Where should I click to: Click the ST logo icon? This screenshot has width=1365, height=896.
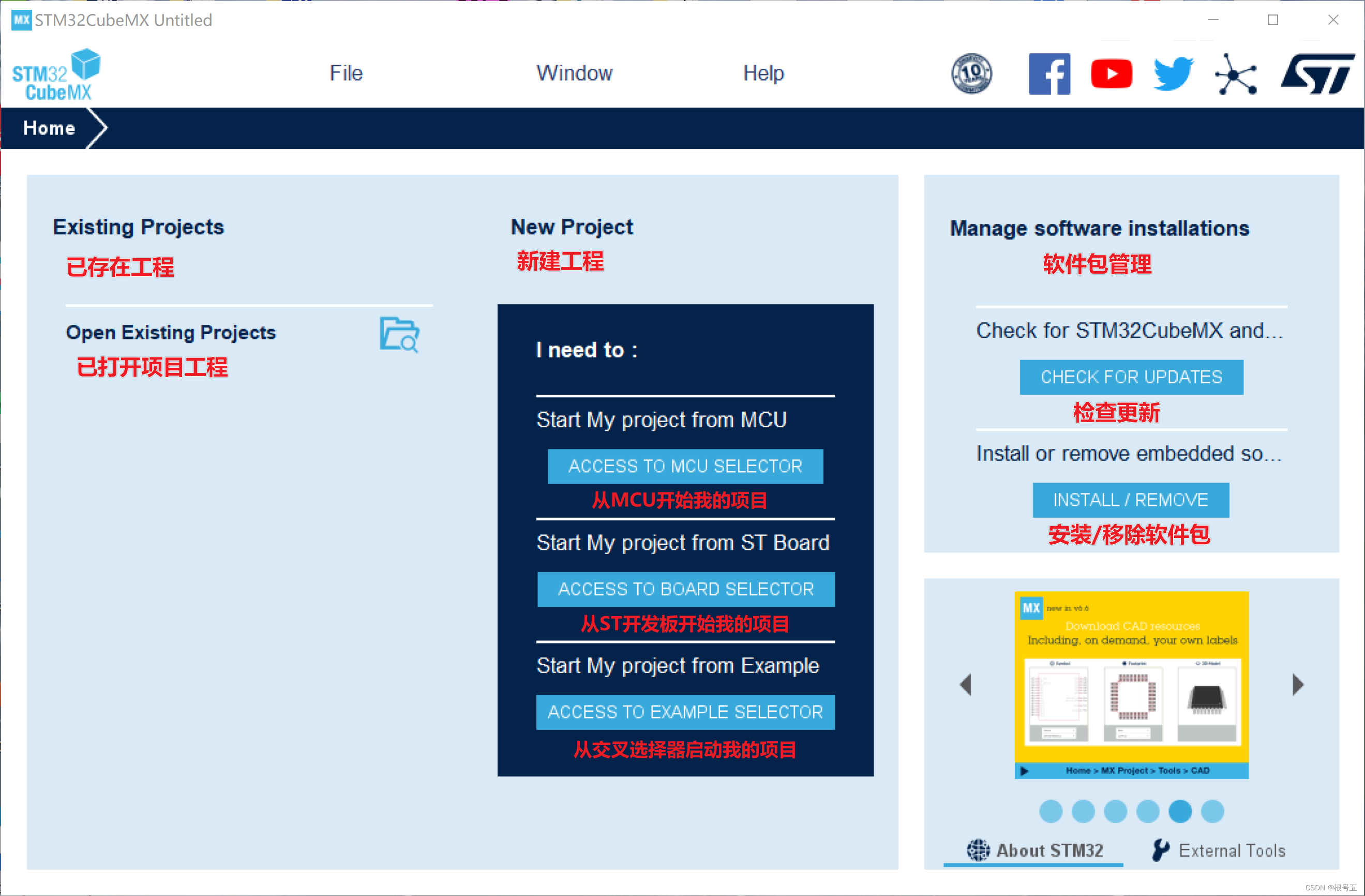1317,73
